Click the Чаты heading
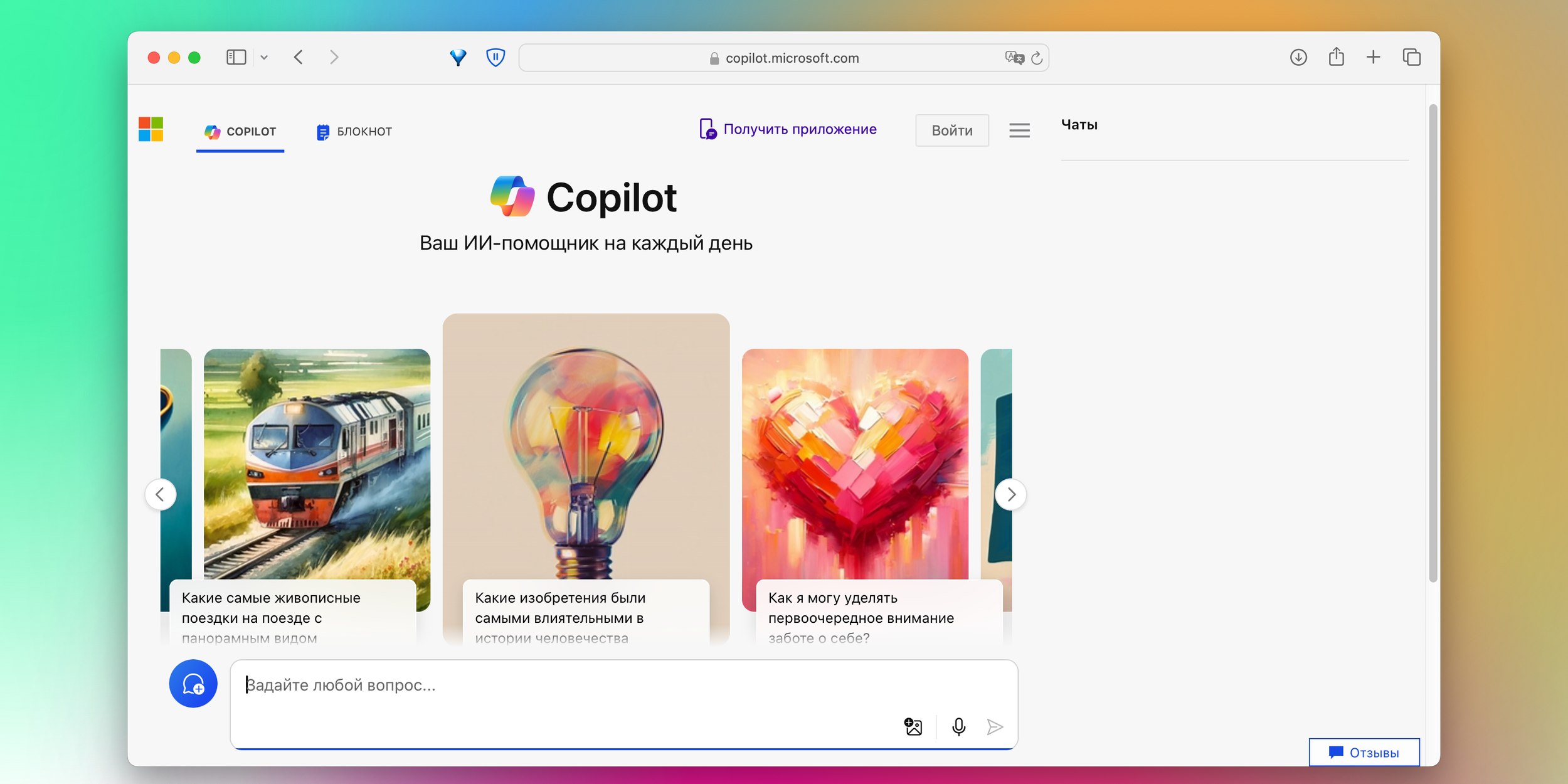The height and width of the screenshot is (784, 1568). click(x=1079, y=125)
